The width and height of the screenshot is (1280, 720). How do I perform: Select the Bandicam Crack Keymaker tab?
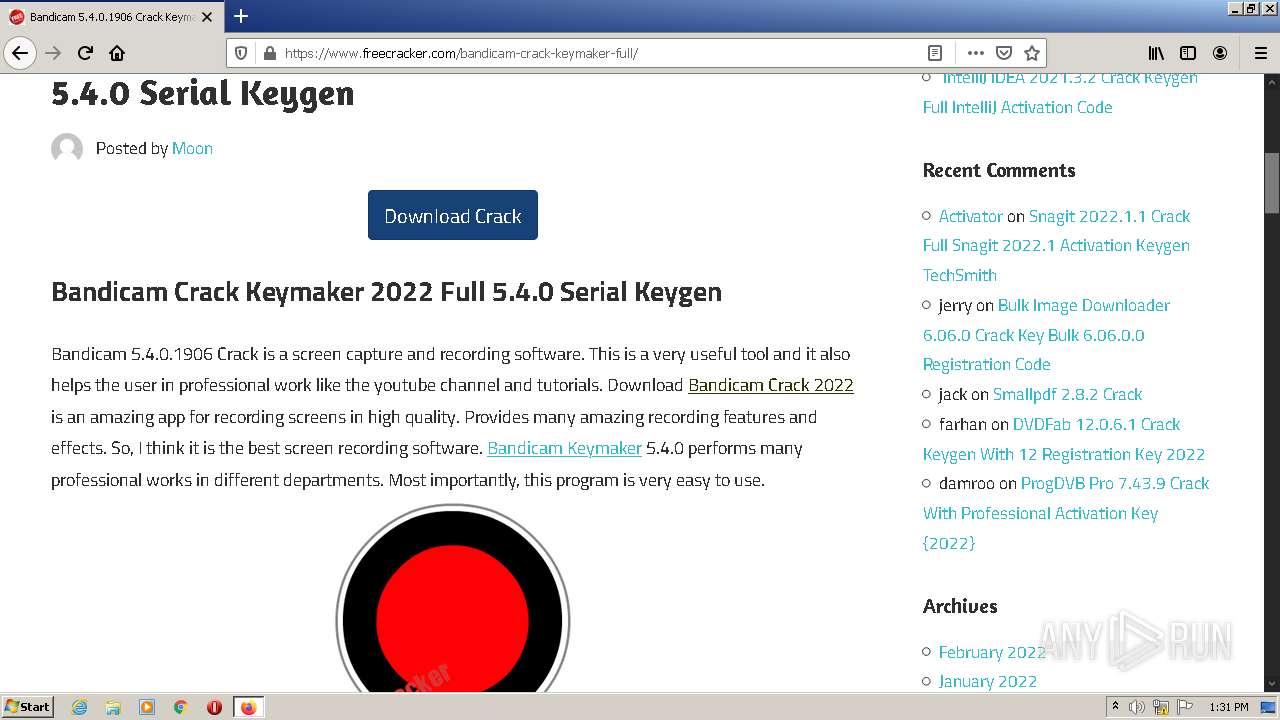click(x=112, y=17)
